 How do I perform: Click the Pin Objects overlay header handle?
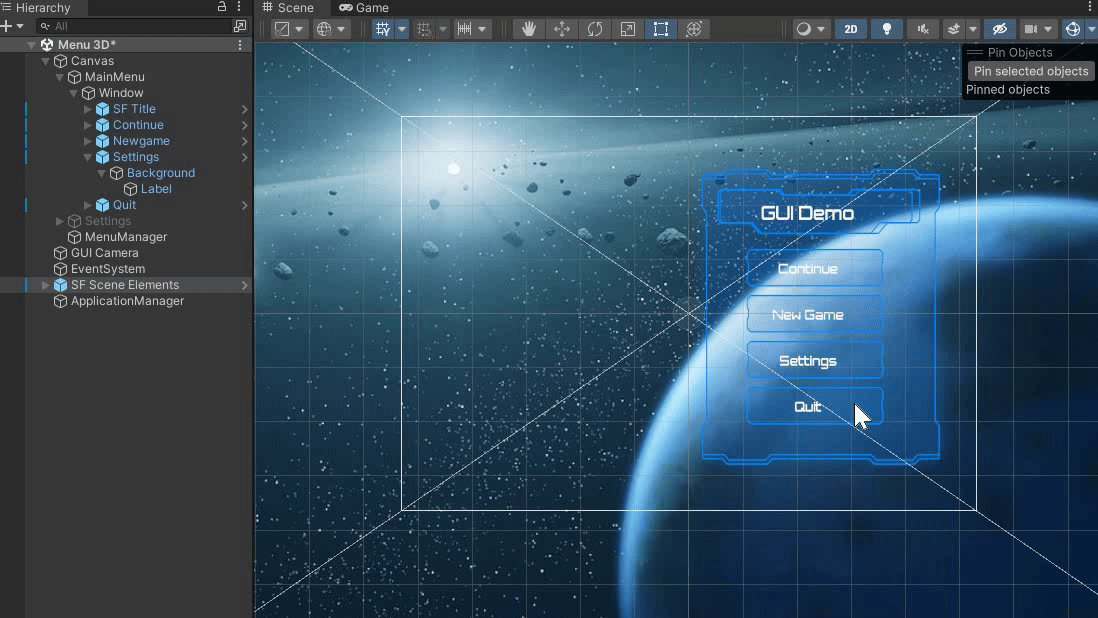point(975,52)
